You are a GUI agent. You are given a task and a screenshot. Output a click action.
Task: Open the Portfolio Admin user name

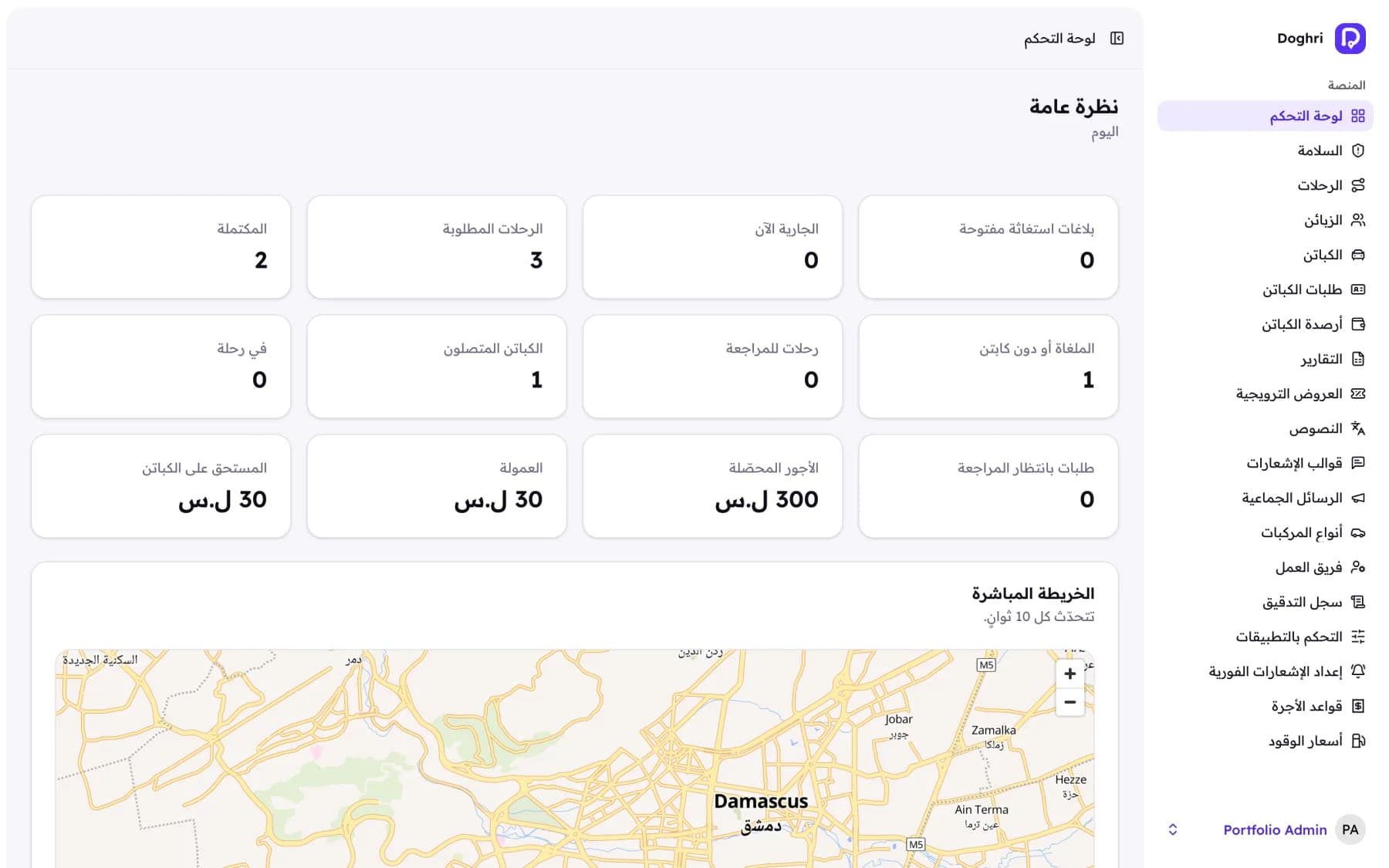1275,829
